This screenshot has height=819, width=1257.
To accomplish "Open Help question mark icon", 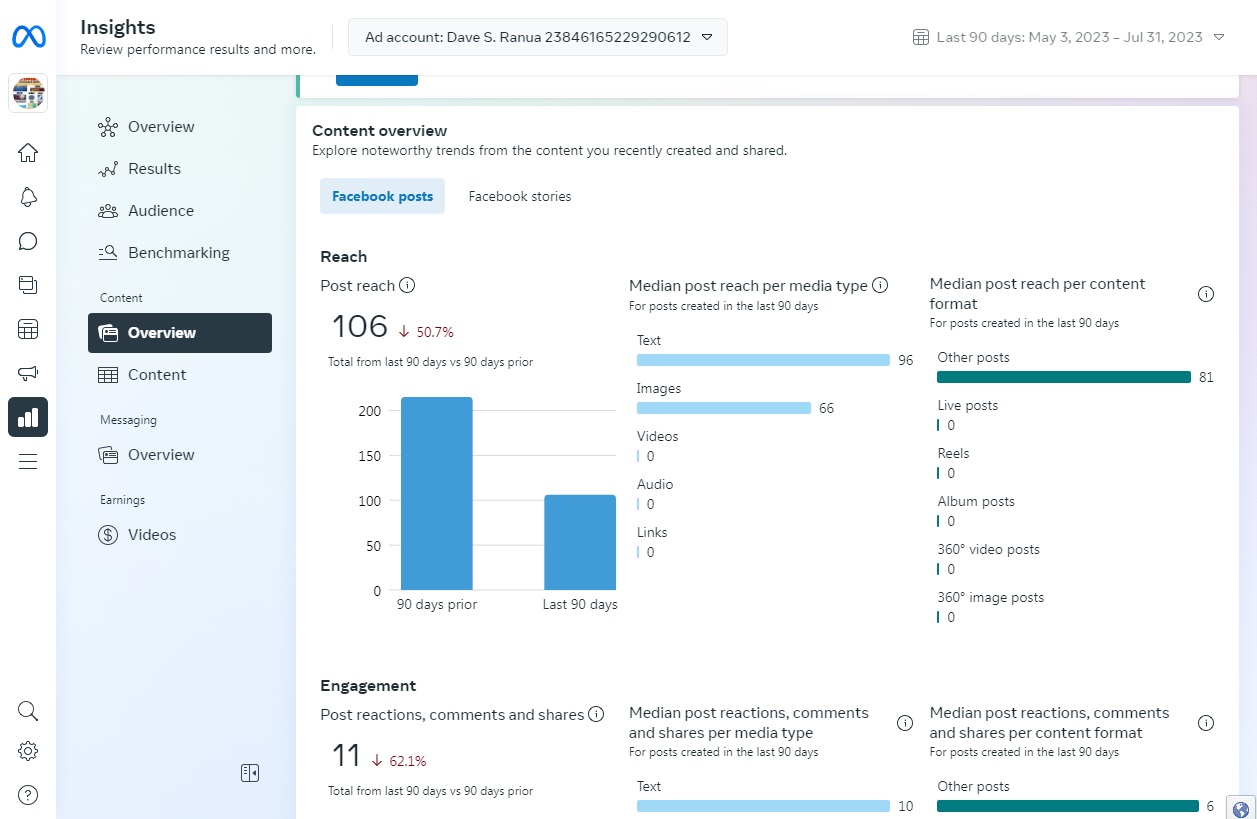I will (28, 795).
